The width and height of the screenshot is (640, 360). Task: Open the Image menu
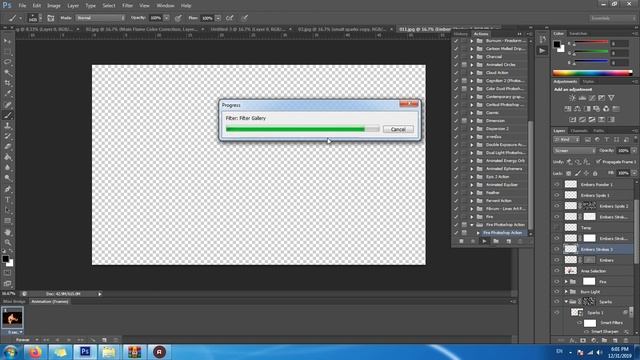[53, 6]
